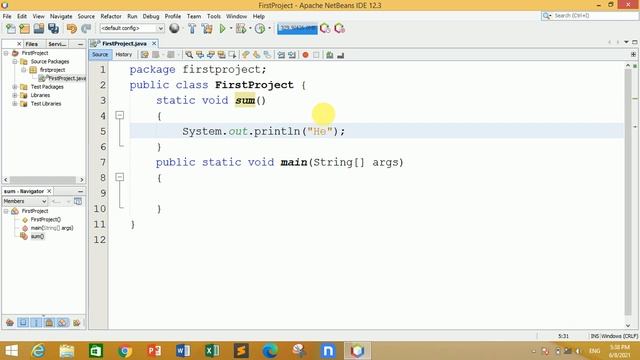Collapse the Source Packages tree node
This screenshot has width=640, height=360.
pos(15,62)
